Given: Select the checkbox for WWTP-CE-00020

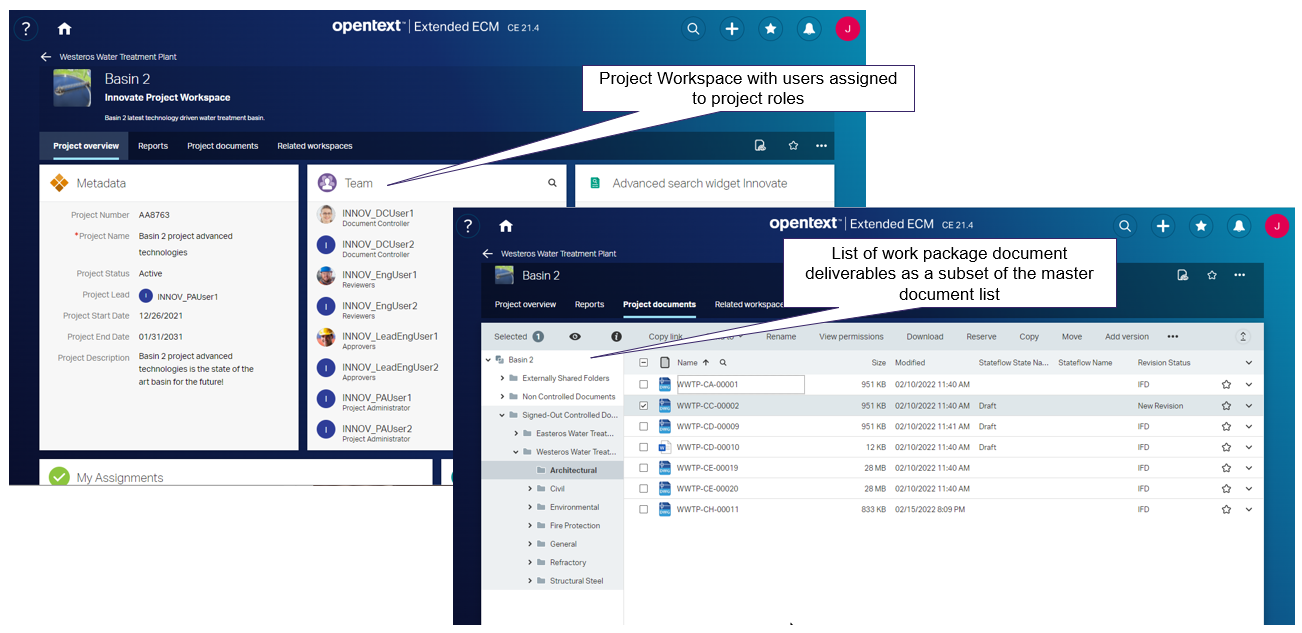Looking at the screenshot, I should click(644, 488).
